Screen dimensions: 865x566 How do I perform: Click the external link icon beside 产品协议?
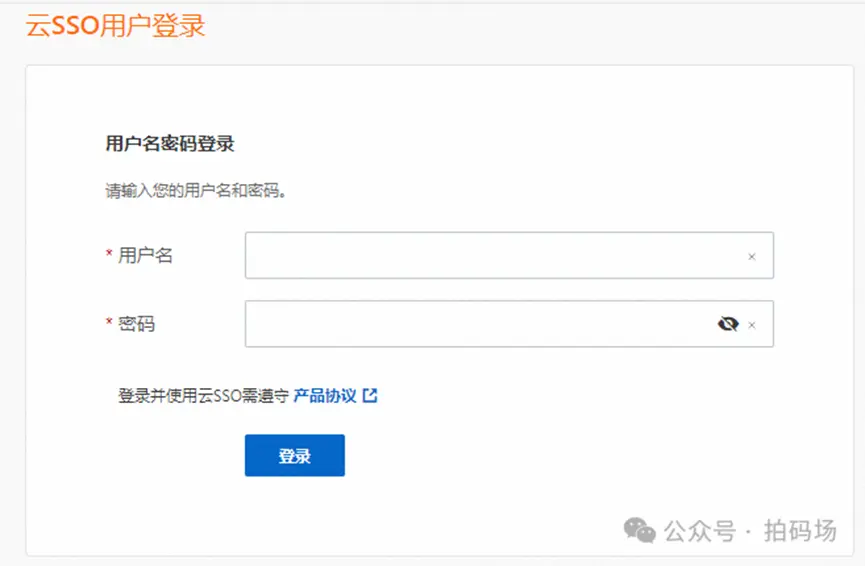pos(370,396)
